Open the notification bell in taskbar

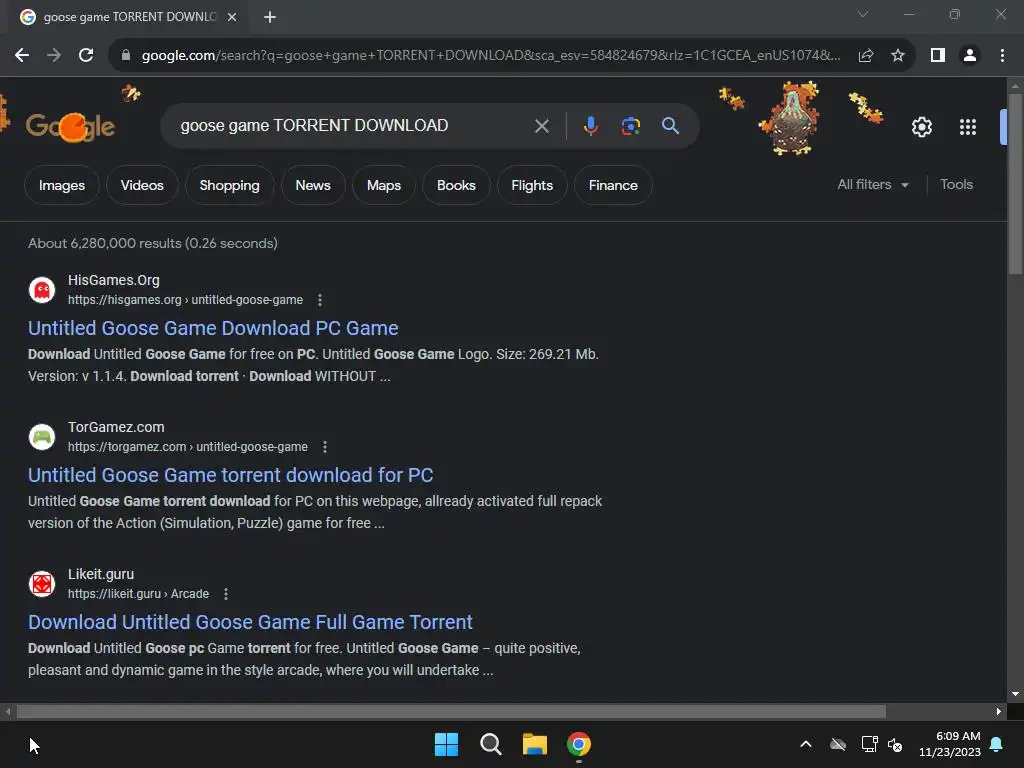(997, 744)
